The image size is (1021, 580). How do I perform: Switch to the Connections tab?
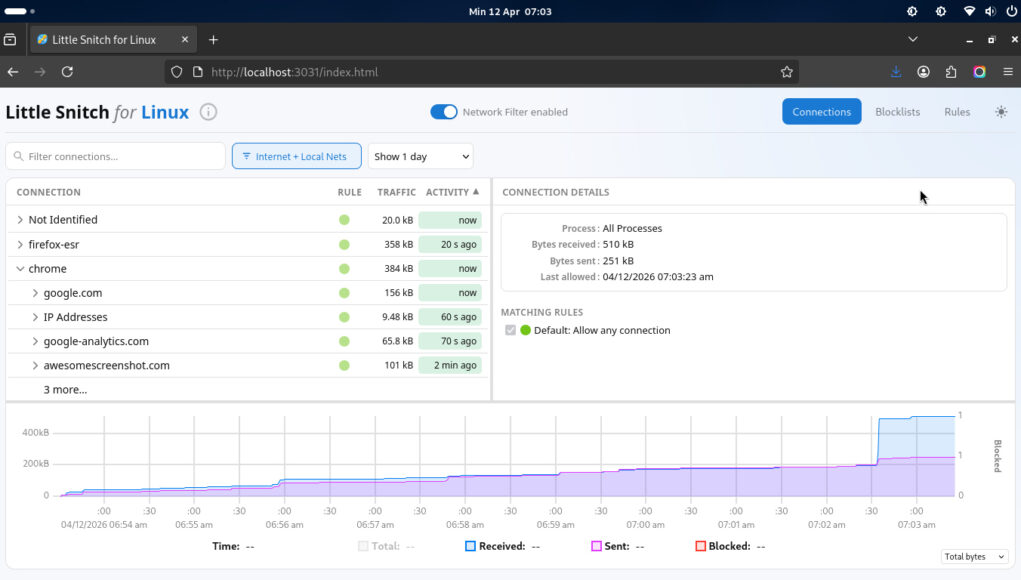click(821, 112)
